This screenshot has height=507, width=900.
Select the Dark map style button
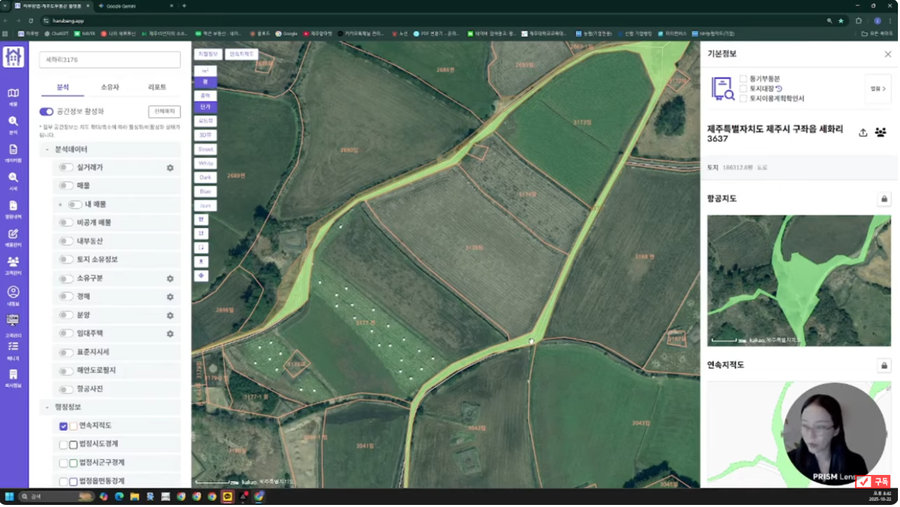(205, 178)
